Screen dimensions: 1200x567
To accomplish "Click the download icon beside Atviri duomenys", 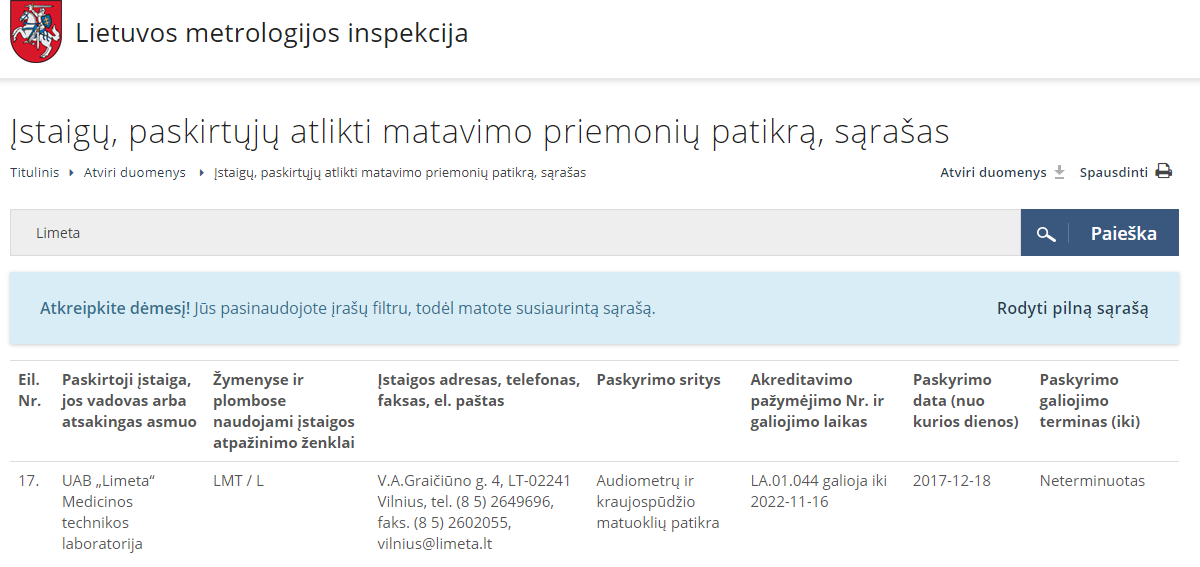I will click(1060, 172).
